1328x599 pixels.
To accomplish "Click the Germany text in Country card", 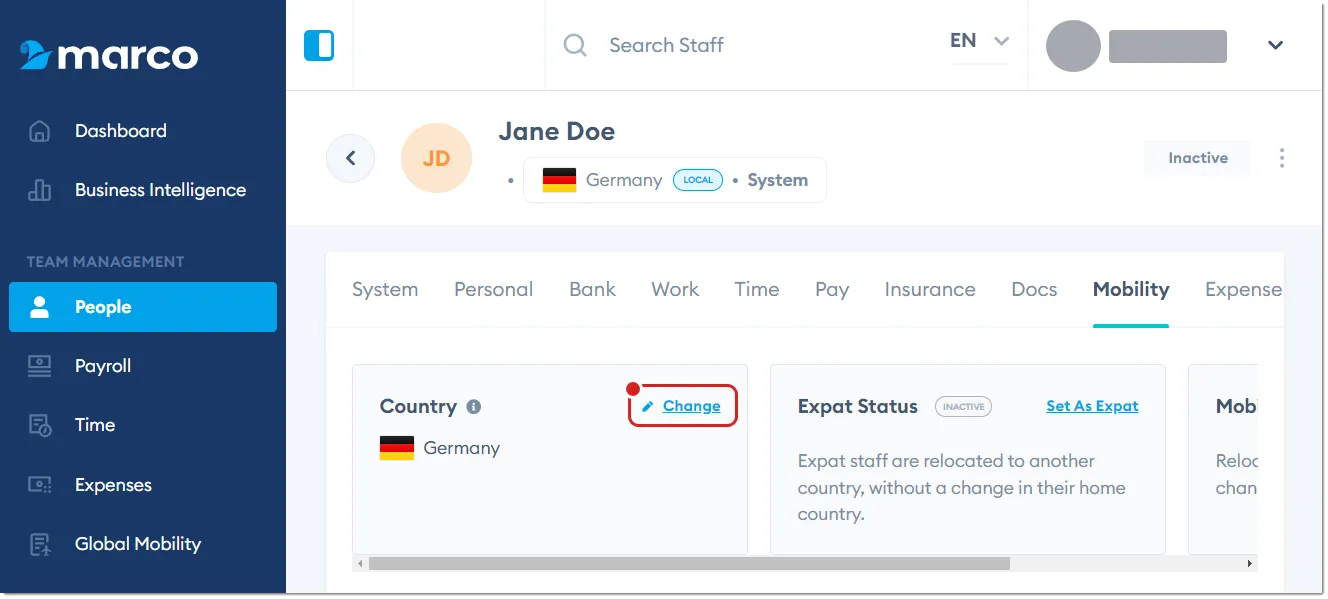I will coord(462,448).
